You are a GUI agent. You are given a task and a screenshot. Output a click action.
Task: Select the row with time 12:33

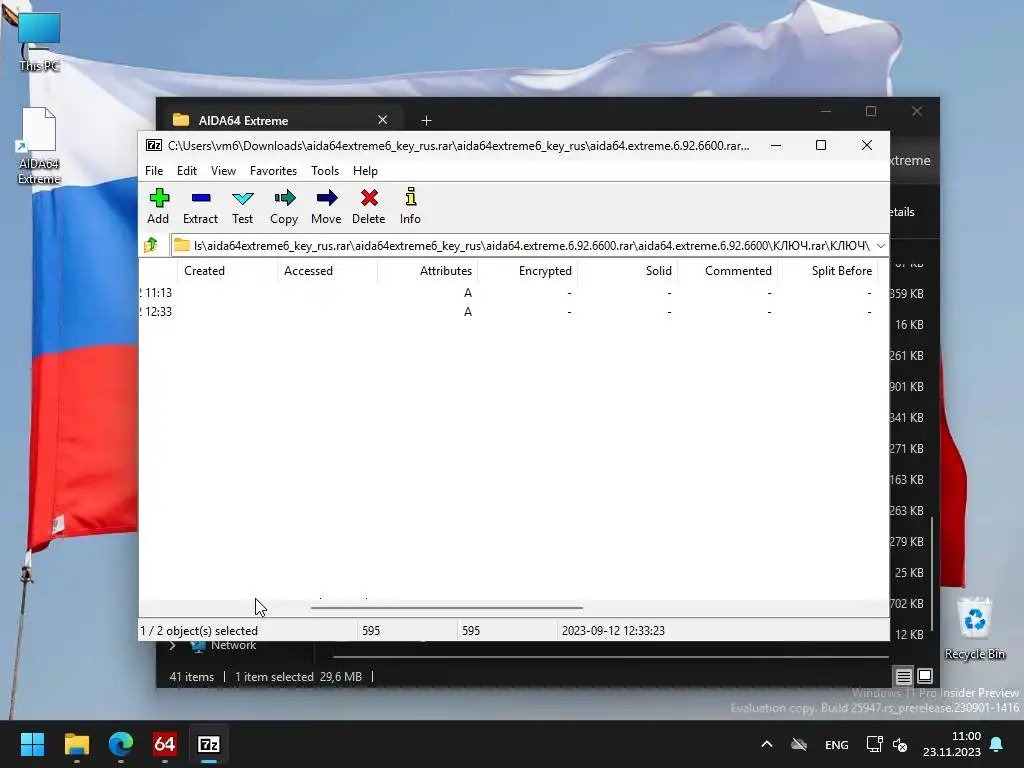[514, 312]
